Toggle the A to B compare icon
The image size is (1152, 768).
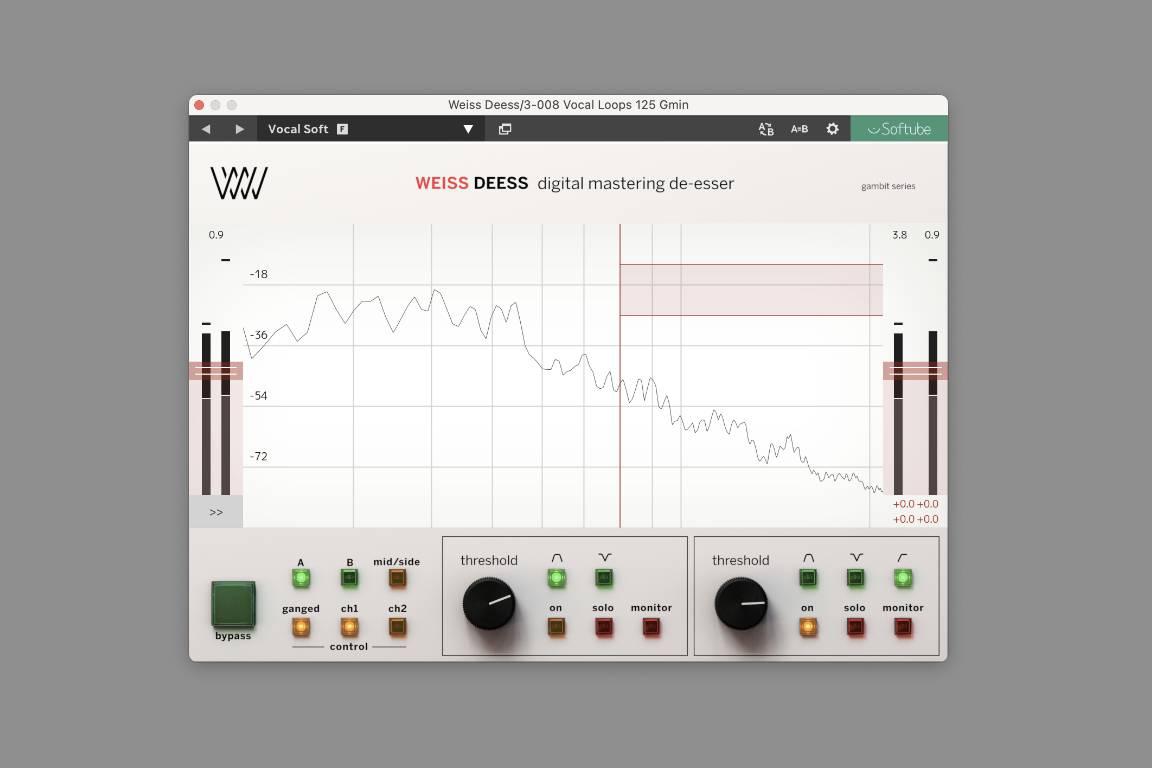click(766, 129)
